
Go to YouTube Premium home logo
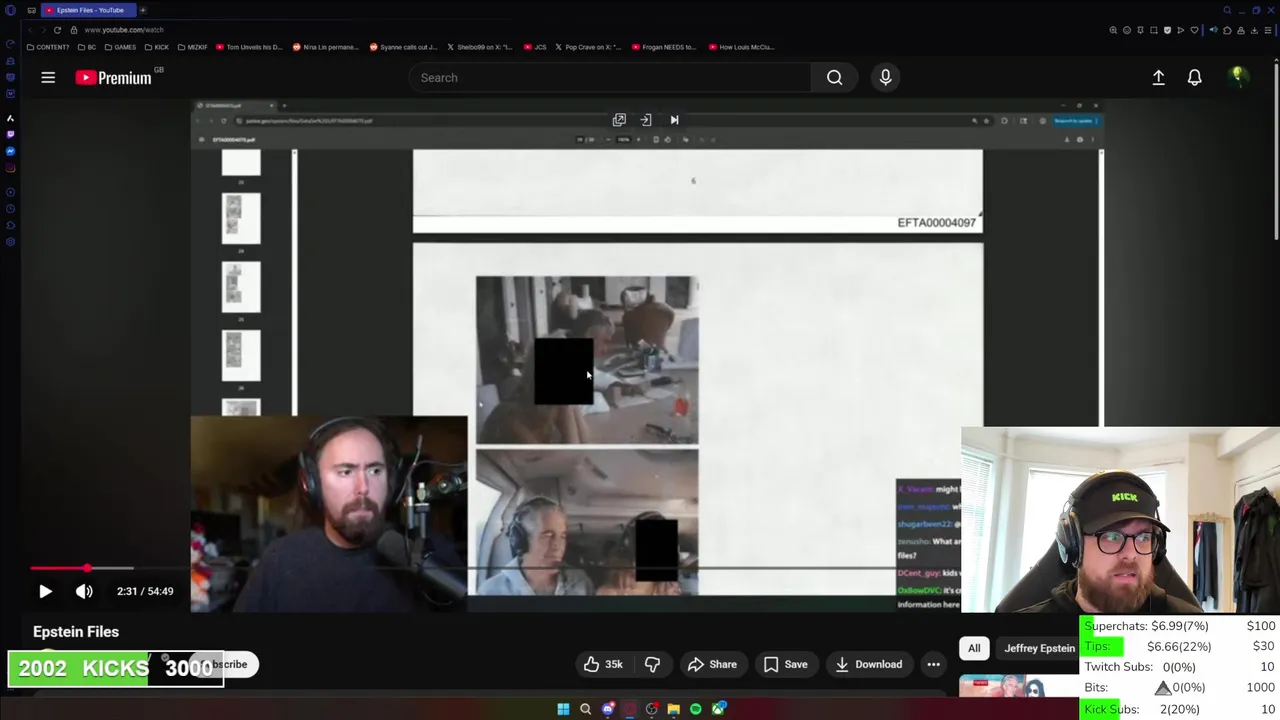pyautogui.click(x=113, y=78)
